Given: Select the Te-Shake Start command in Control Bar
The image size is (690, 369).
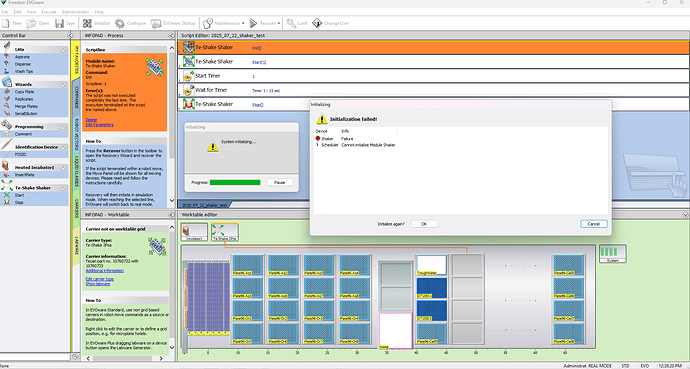Looking at the screenshot, I should tap(19, 195).
